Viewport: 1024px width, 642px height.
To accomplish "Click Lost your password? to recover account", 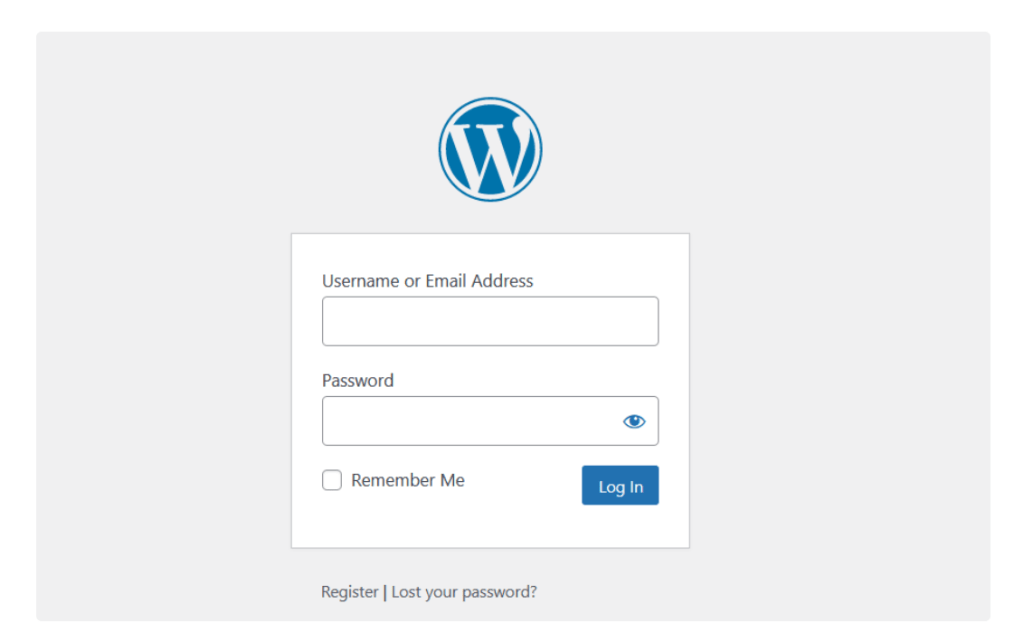I will (x=464, y=591).
